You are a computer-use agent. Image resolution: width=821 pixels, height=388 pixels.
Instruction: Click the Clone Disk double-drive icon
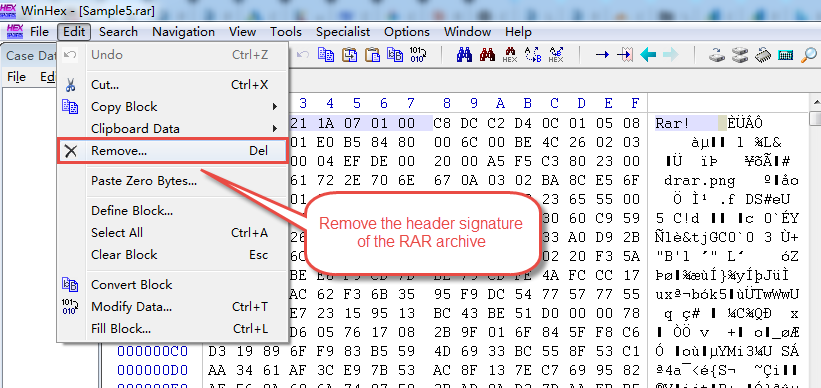(x=740, y=54)
